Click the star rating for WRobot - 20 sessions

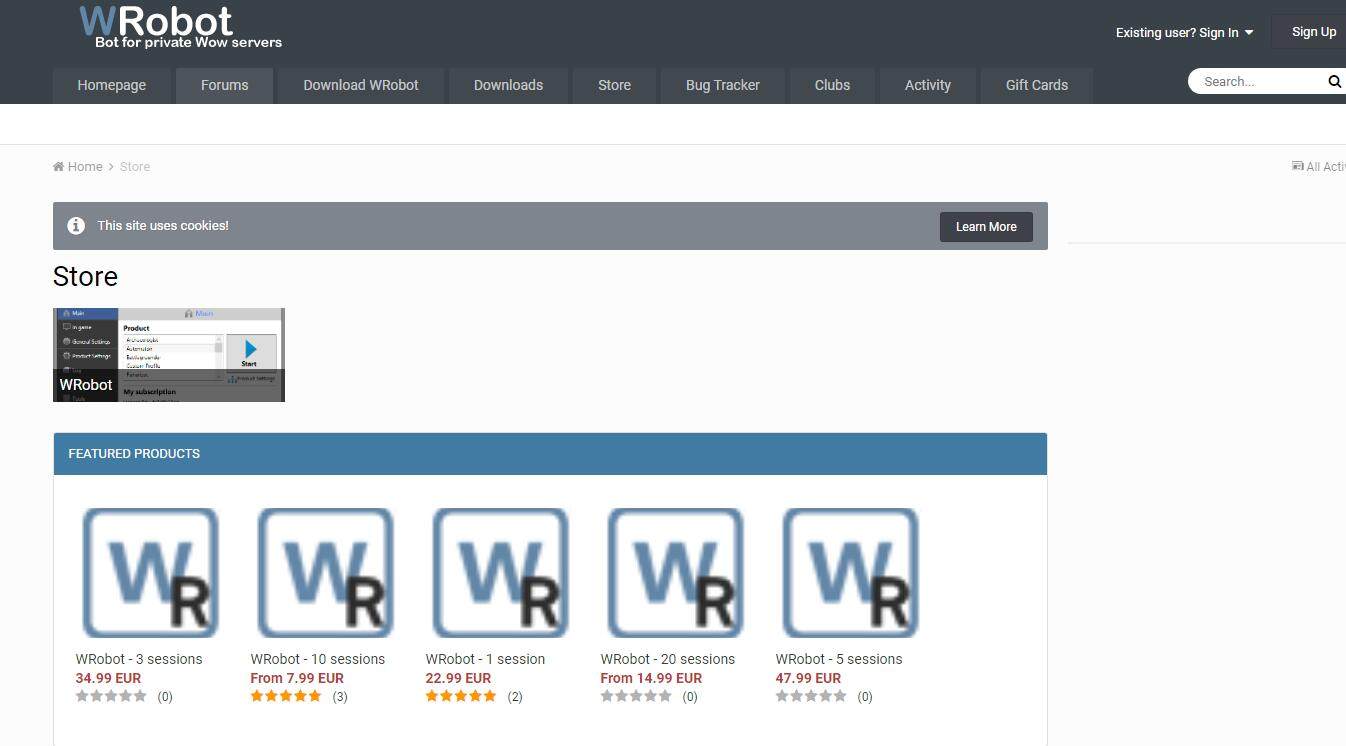pyautogui.click(x=636, y=697)
